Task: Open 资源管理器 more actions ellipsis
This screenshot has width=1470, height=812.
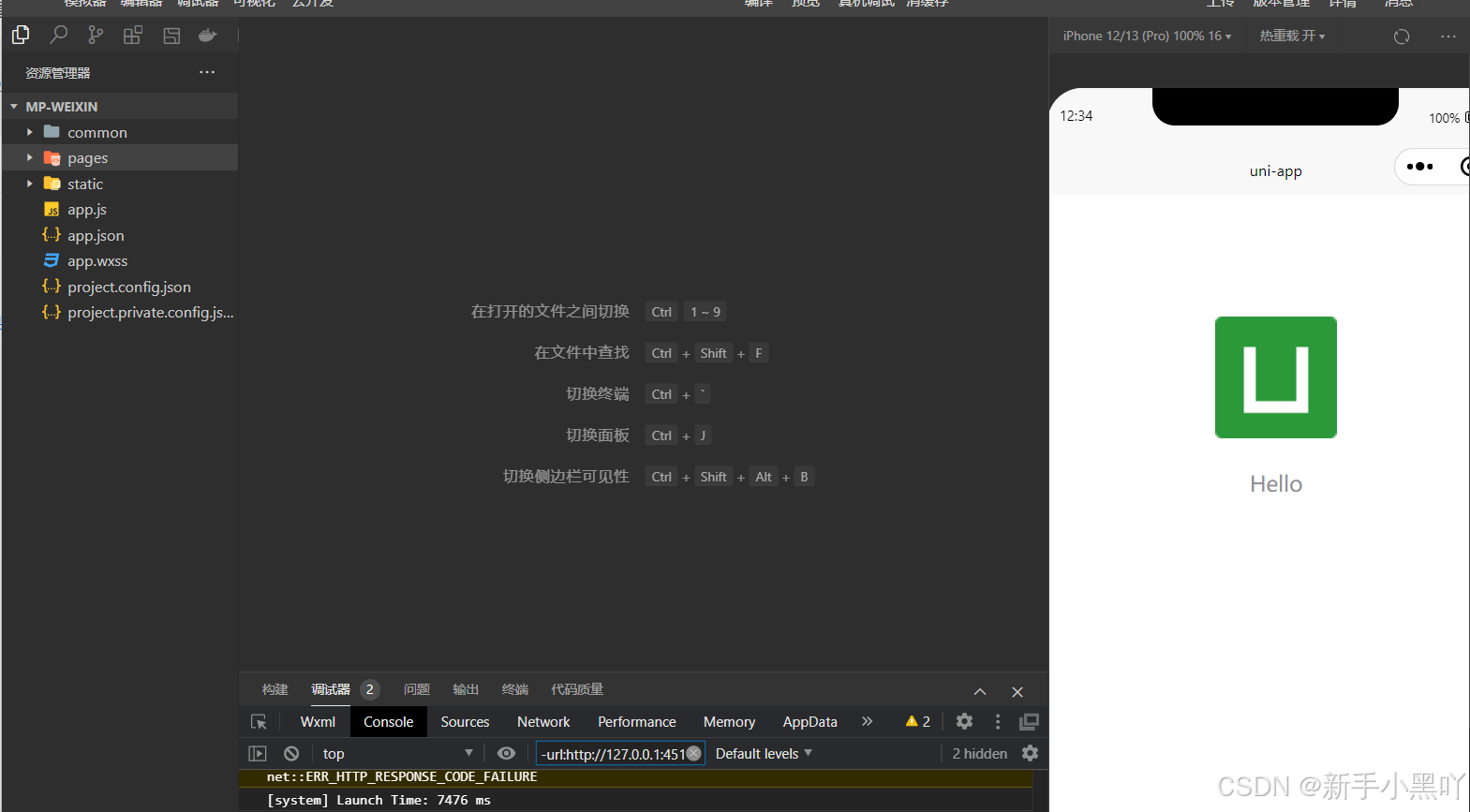Action: coord(207,72)
